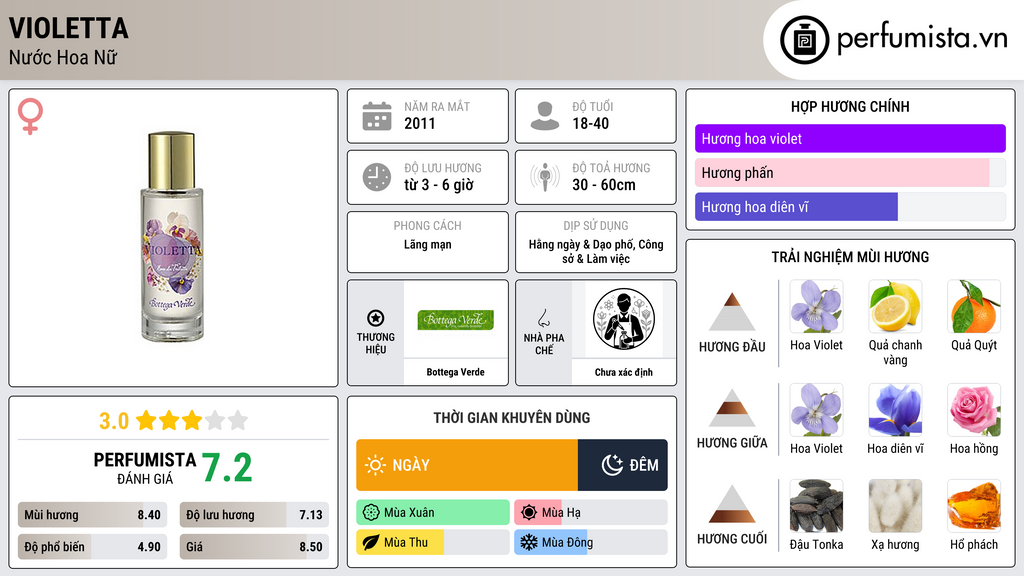Screen dimensions: 1024x576
Task: Click the Độ lưu hương 7.13 rating bar
Action: (x=254, y=515)
